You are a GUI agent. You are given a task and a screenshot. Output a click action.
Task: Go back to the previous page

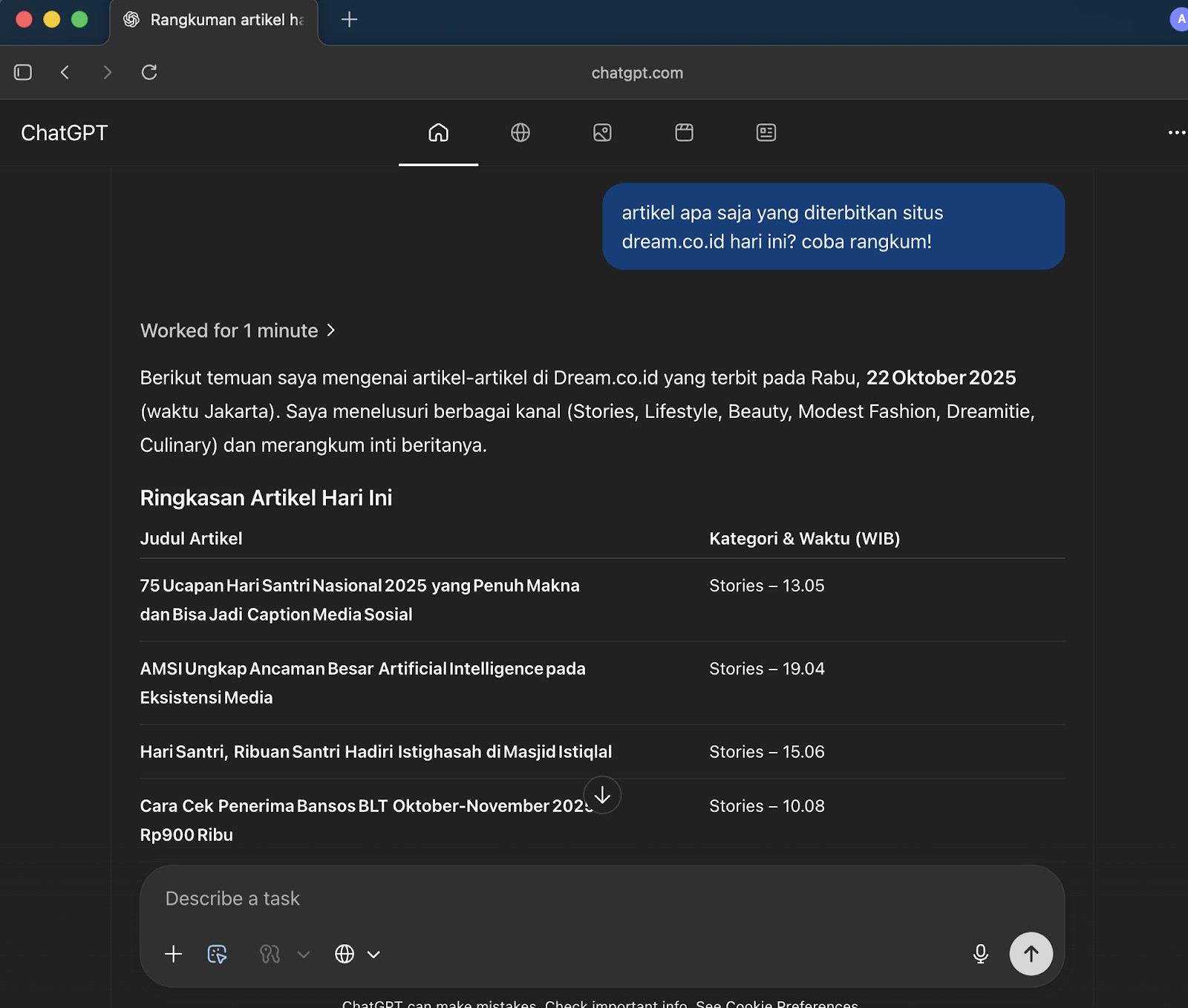(65, 72)
